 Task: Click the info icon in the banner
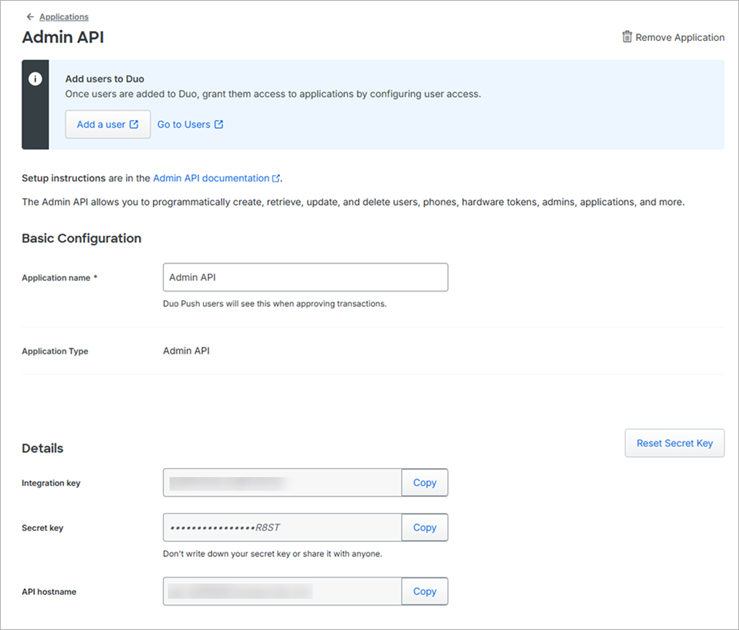click(35, 79)
